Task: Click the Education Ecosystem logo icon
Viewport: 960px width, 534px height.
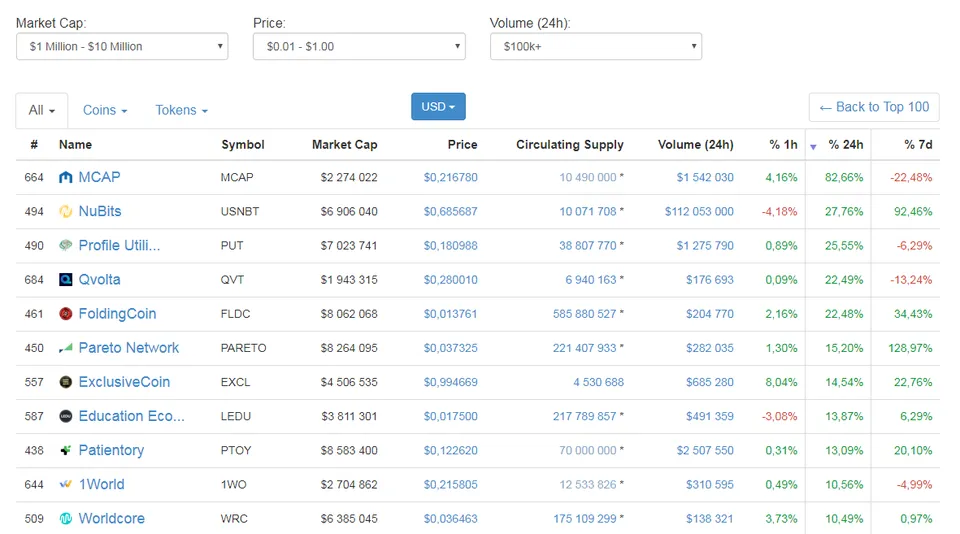Action: point(66,416)
